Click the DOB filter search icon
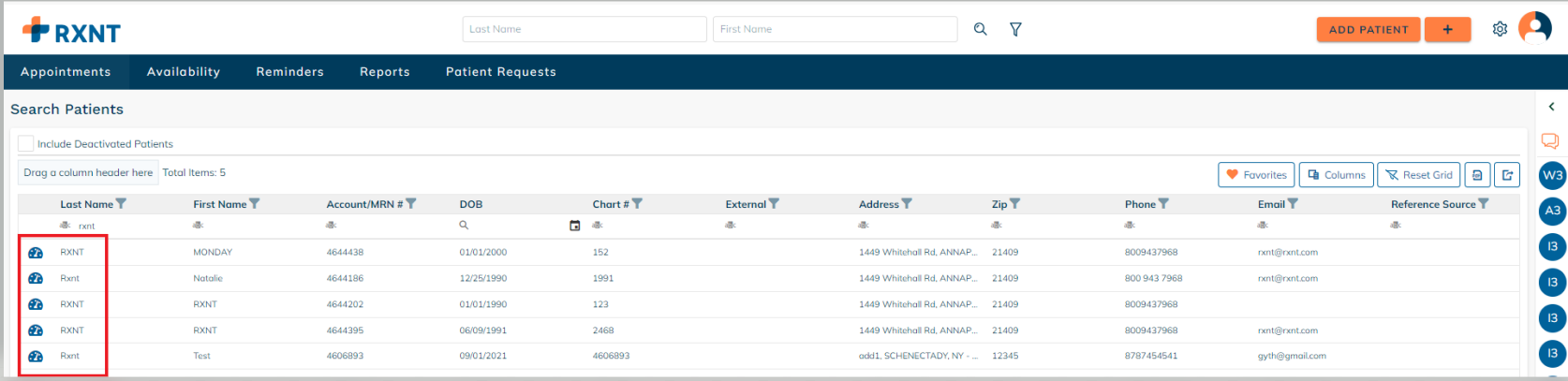 tap(464, 226)
